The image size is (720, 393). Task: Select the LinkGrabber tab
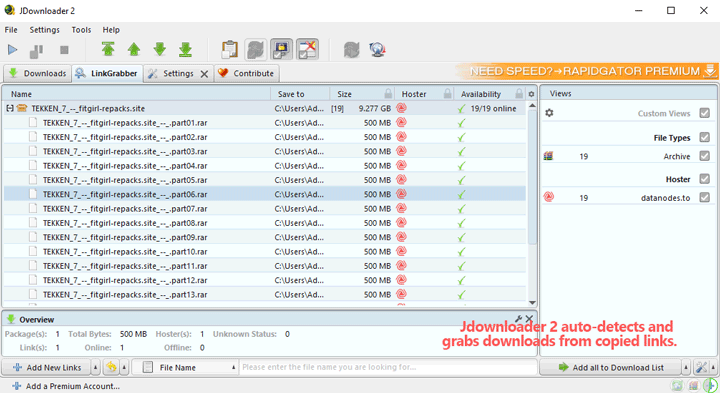click(x=107, y=73)
